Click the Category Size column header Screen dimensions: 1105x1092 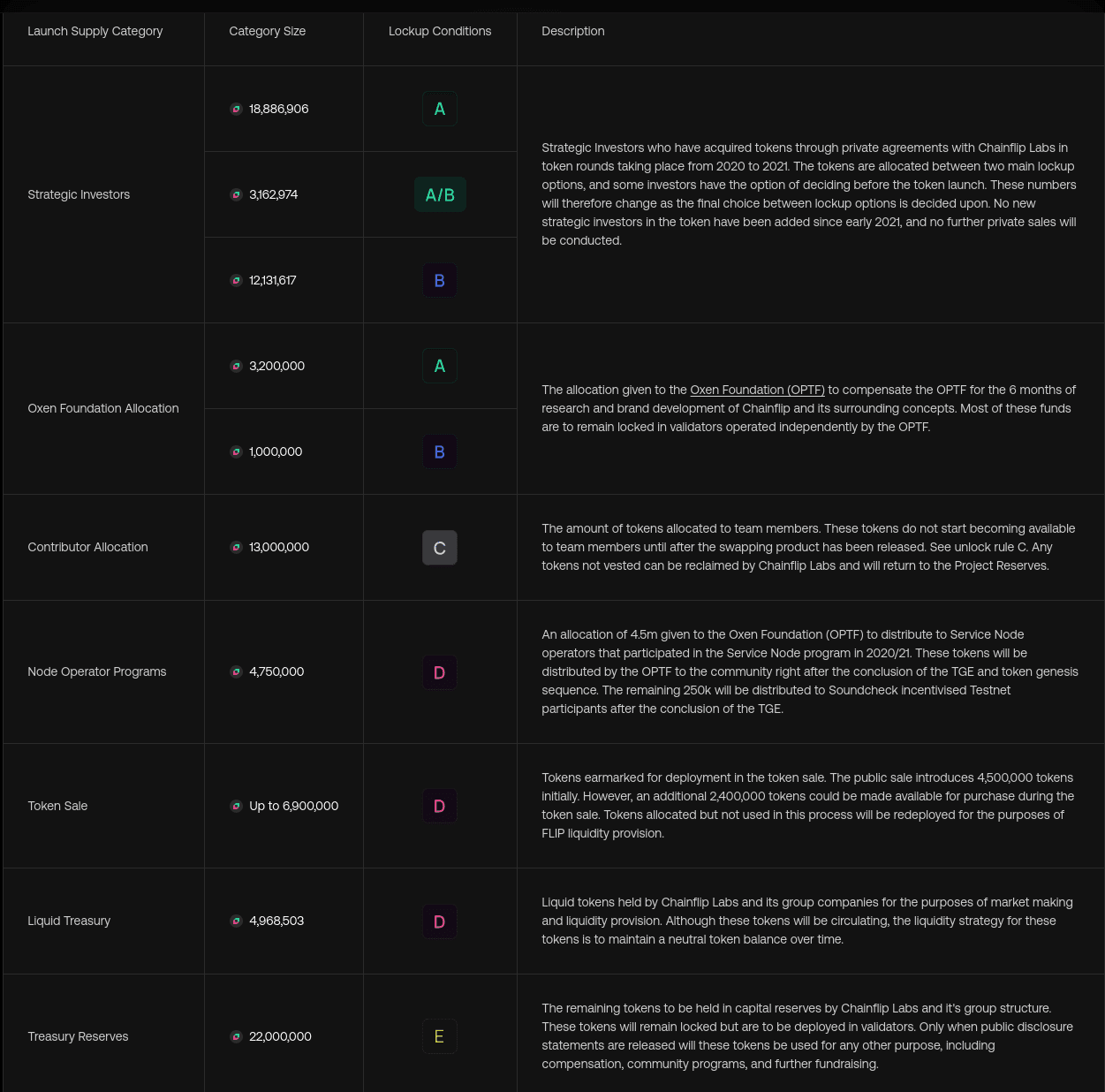[268, 31]
